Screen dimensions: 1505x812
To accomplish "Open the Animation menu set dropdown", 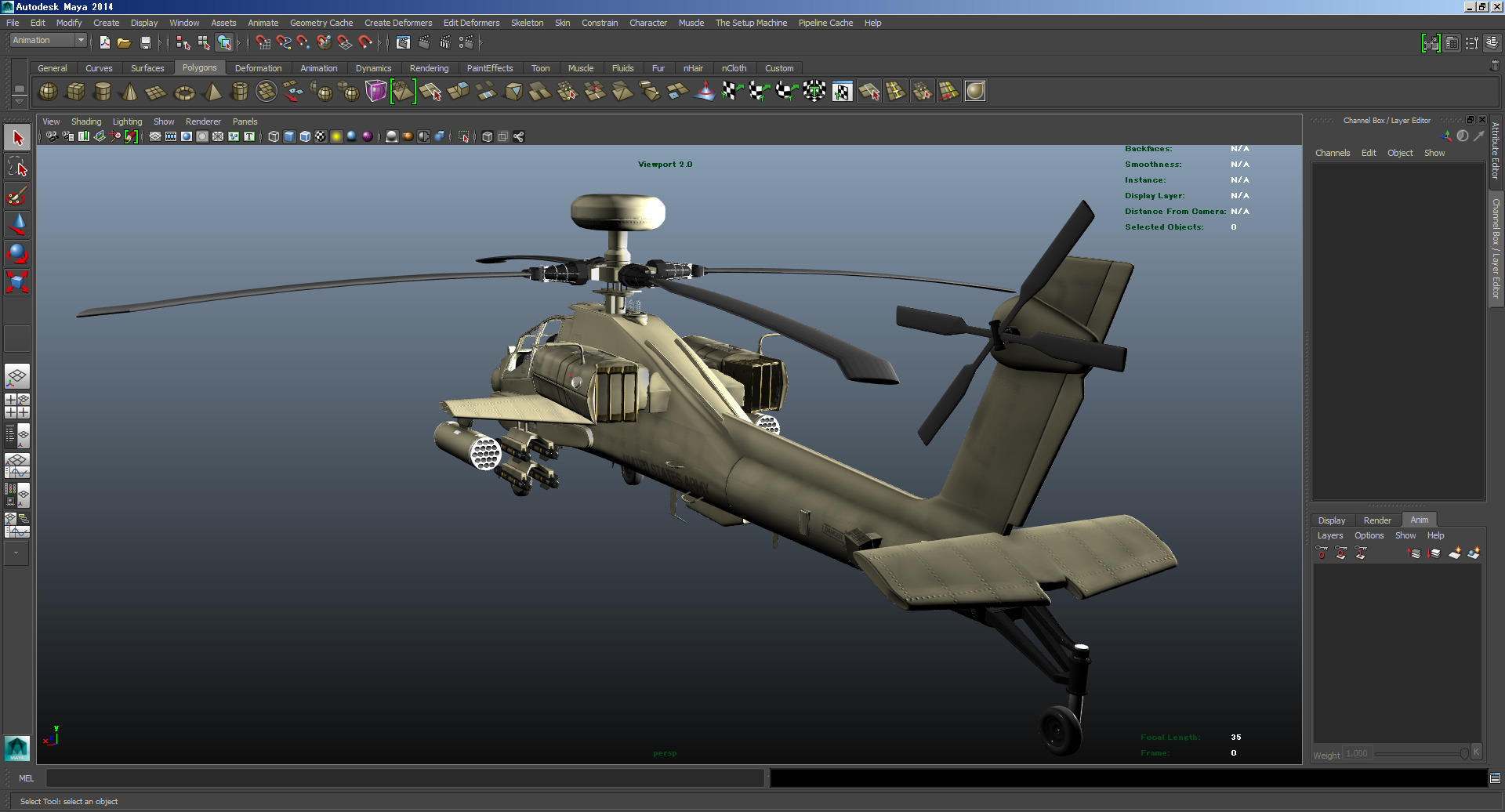I will tap(48, 41).
